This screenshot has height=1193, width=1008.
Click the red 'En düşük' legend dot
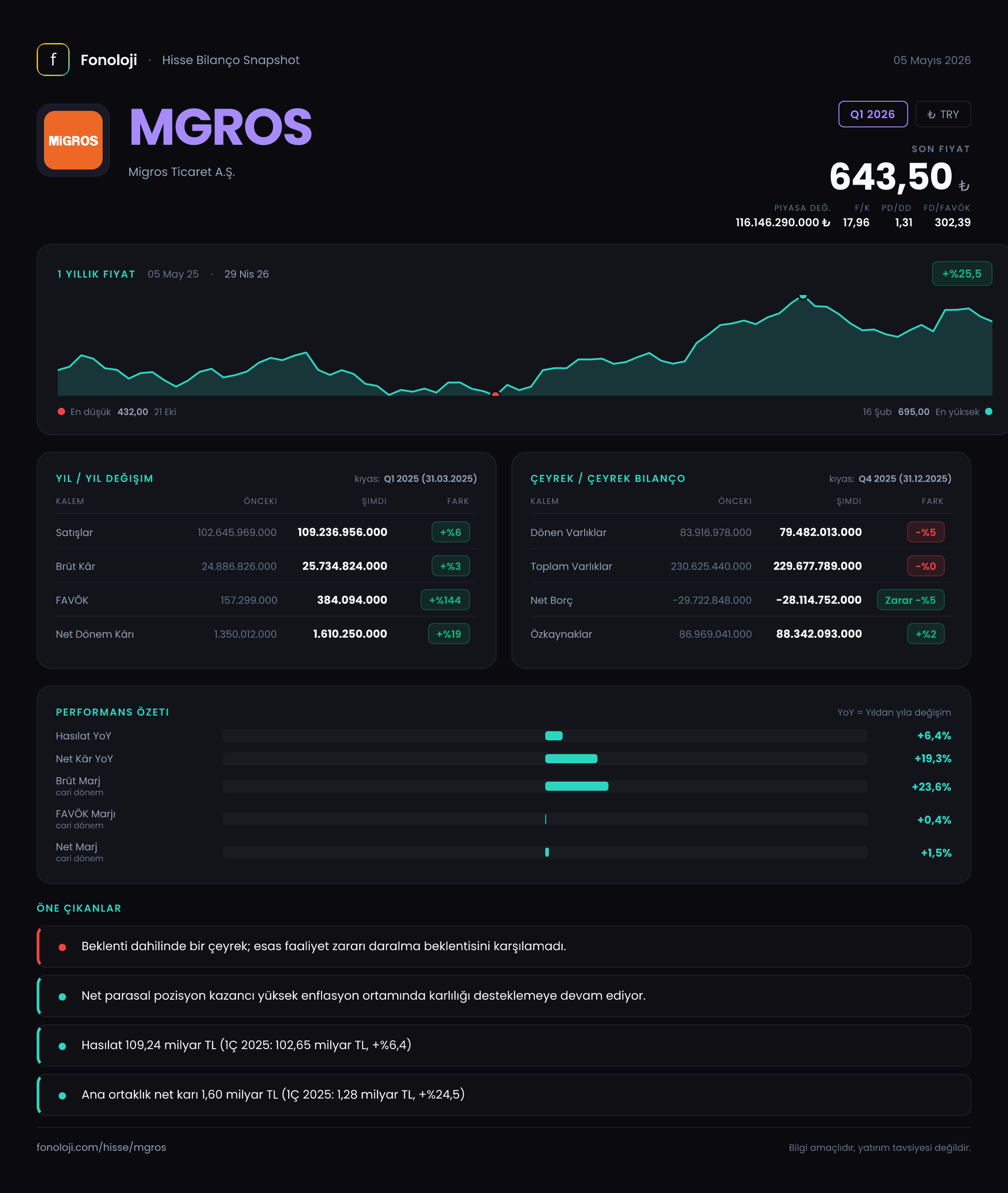click(x=61, y=411)
